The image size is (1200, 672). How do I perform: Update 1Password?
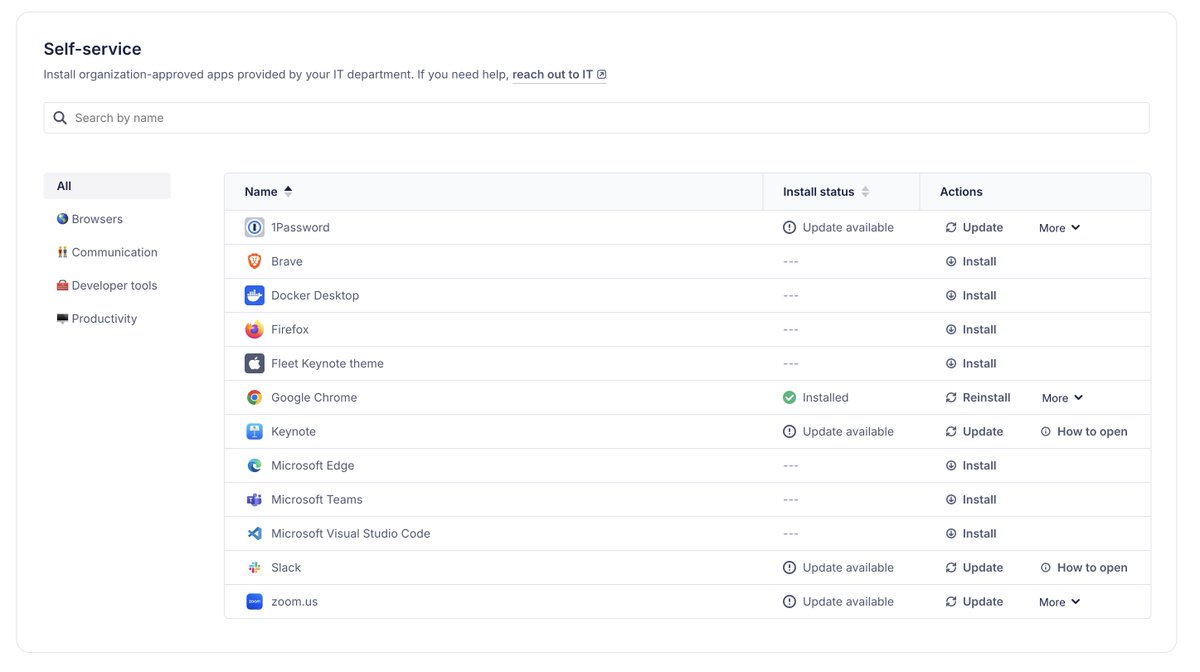point(974,228)
